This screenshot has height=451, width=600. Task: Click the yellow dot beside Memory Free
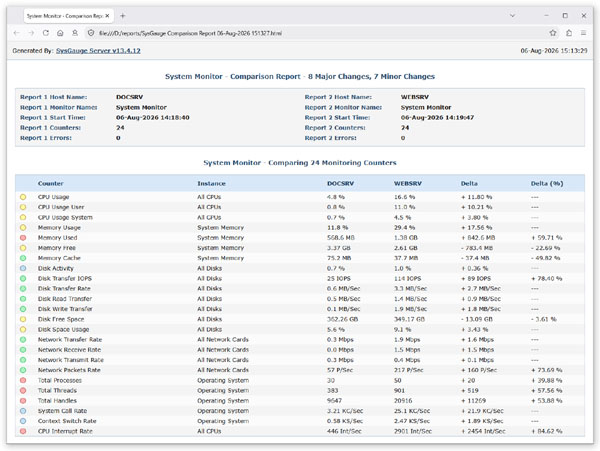[23, 248]
